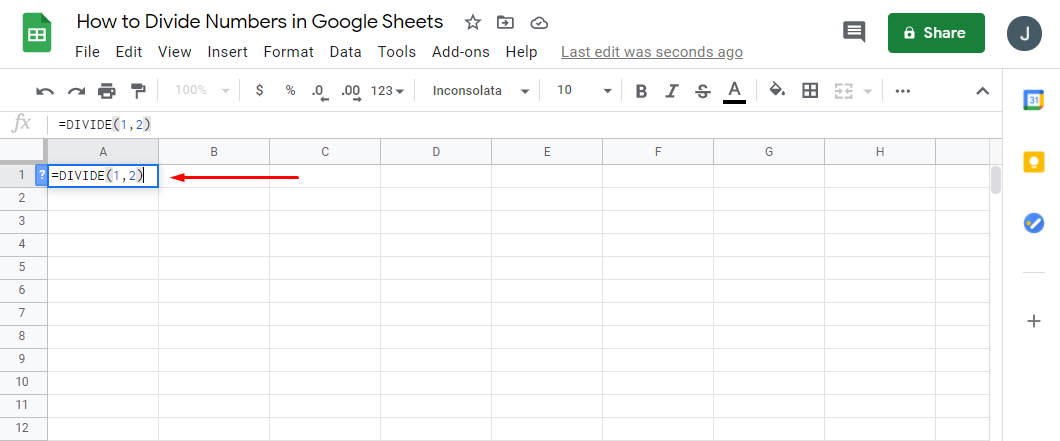This screenshot has width=1060, height=441.
Task: Open the Inconsolata font dropdown
Action: point(481,91)
